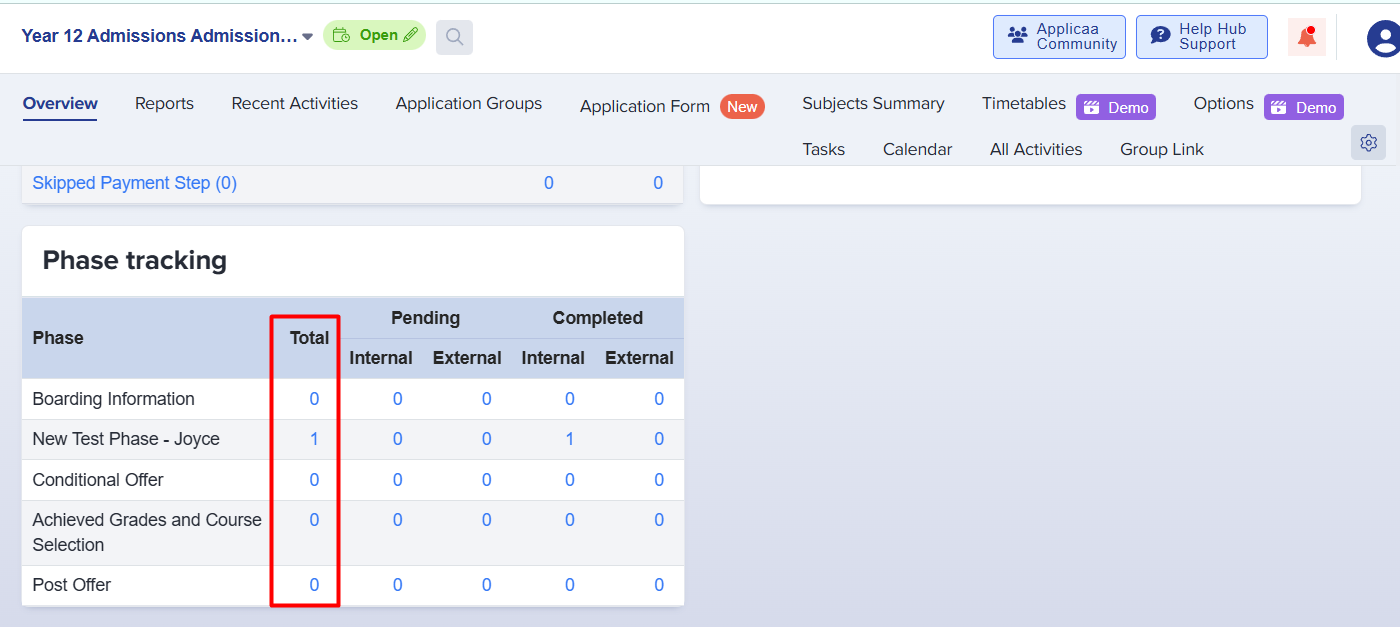Open the notifications bell icon

click(x=1306, y=37)
